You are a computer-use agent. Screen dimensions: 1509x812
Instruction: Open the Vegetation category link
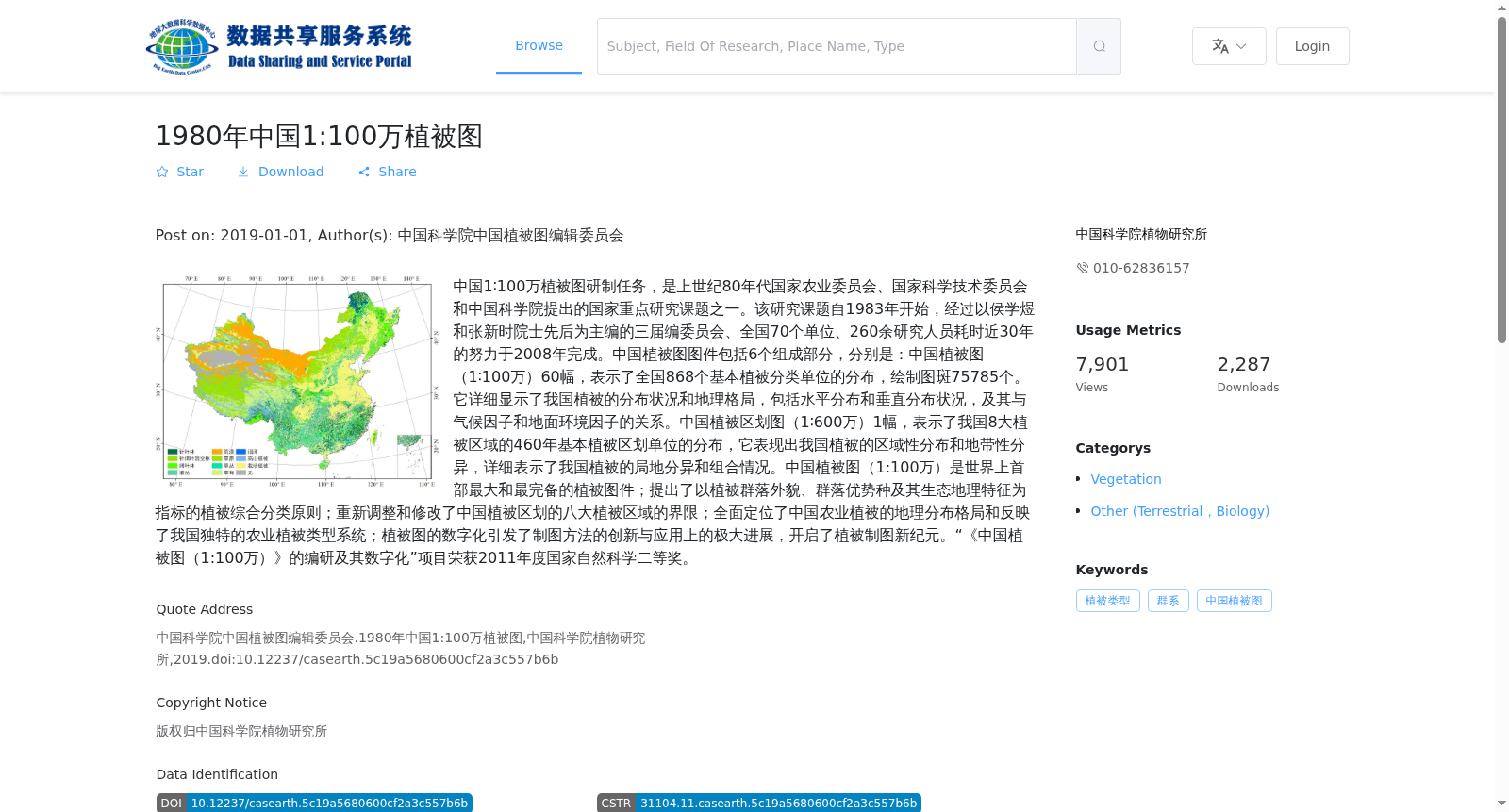pyautogui.click(x=1126, y=479)
